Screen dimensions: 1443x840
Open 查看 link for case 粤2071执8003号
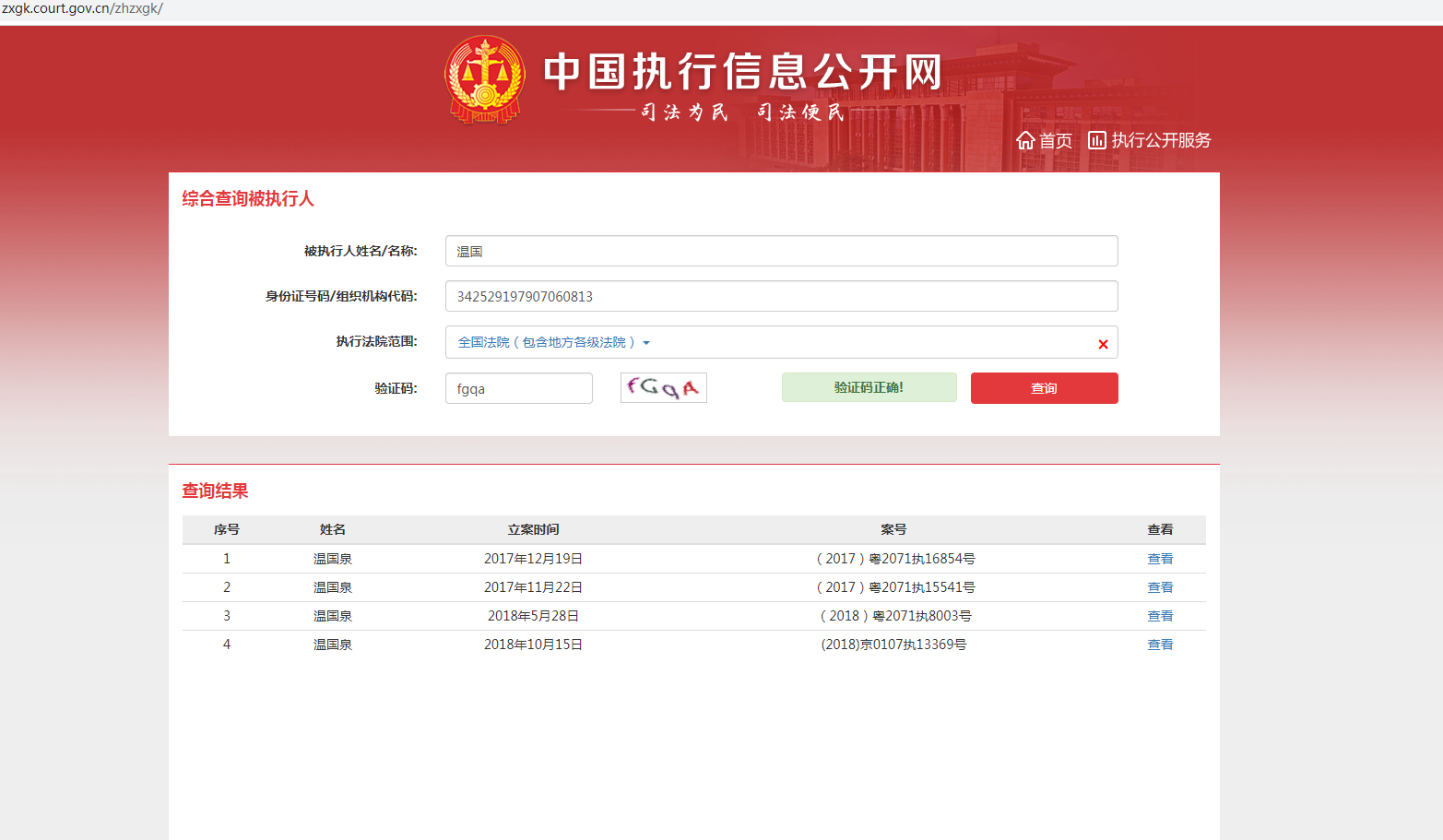coord(1159,616)
